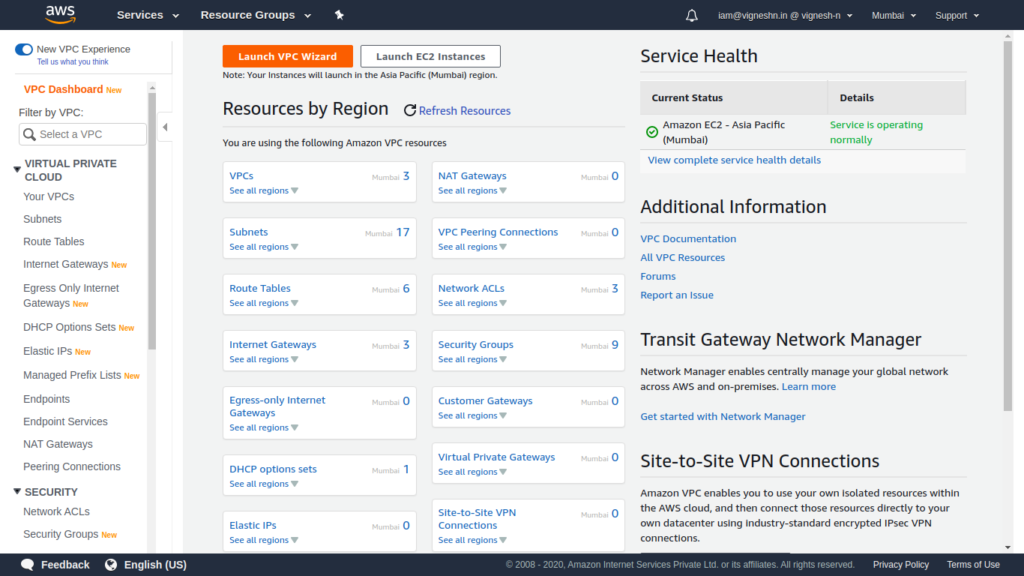1024x576 pixels.
Task: Expand See all regions under VPCs
Action: (x=264, y=191)
